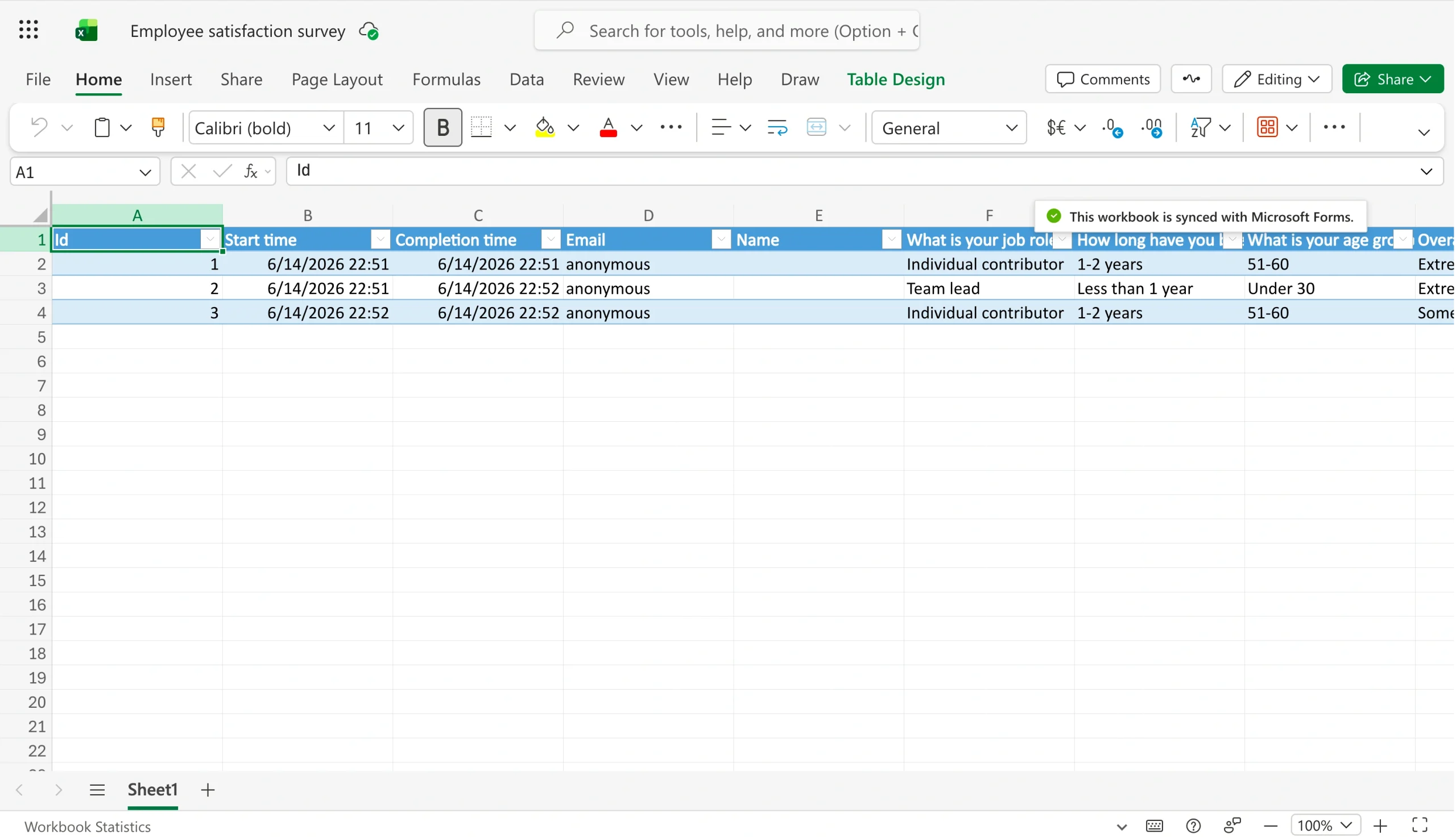Apply the red font color

(x=609, y=127)
